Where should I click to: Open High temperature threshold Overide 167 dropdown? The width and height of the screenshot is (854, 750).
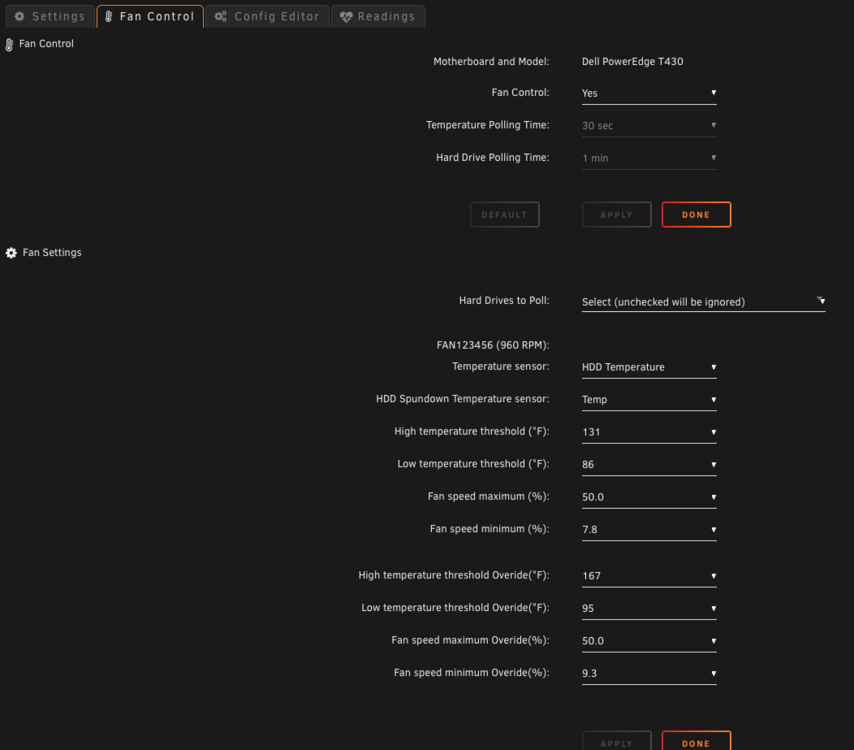(649, 576)
